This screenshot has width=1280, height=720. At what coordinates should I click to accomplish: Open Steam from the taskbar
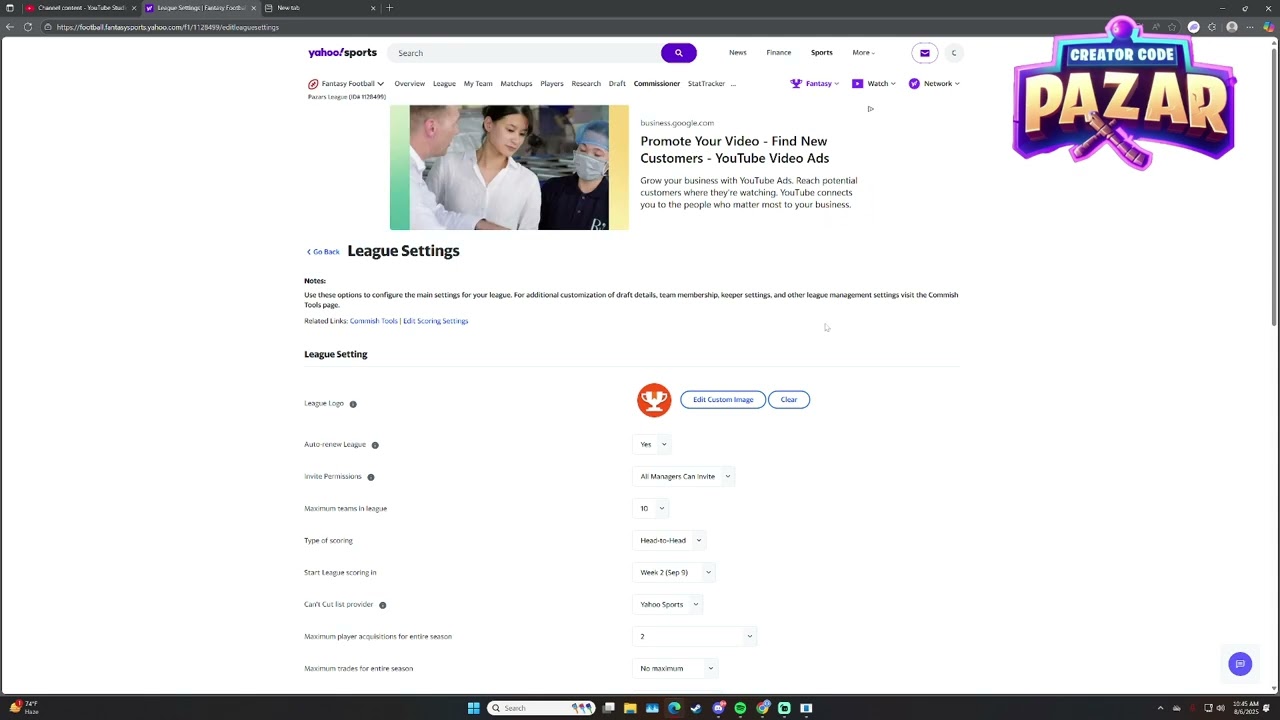(696, 708)
